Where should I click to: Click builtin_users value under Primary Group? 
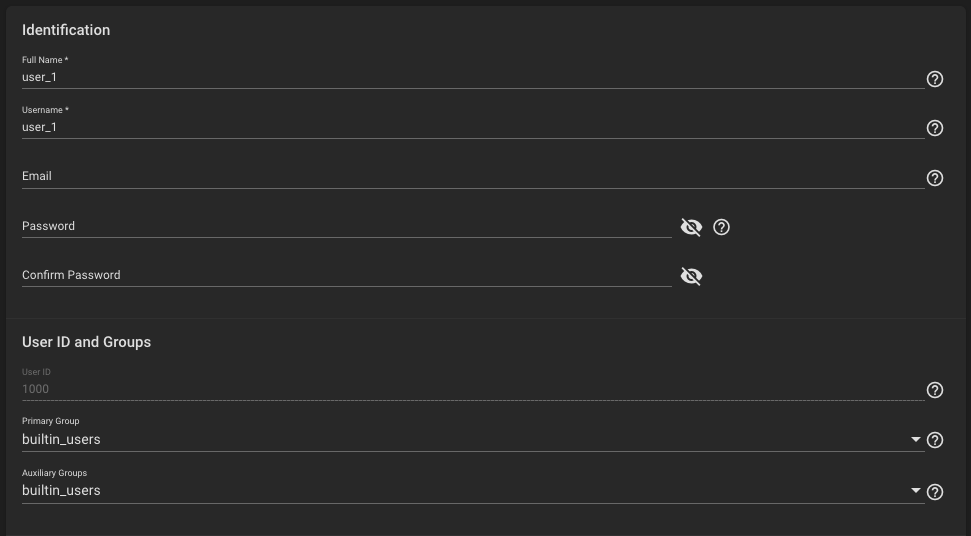[x=61, y=439]
